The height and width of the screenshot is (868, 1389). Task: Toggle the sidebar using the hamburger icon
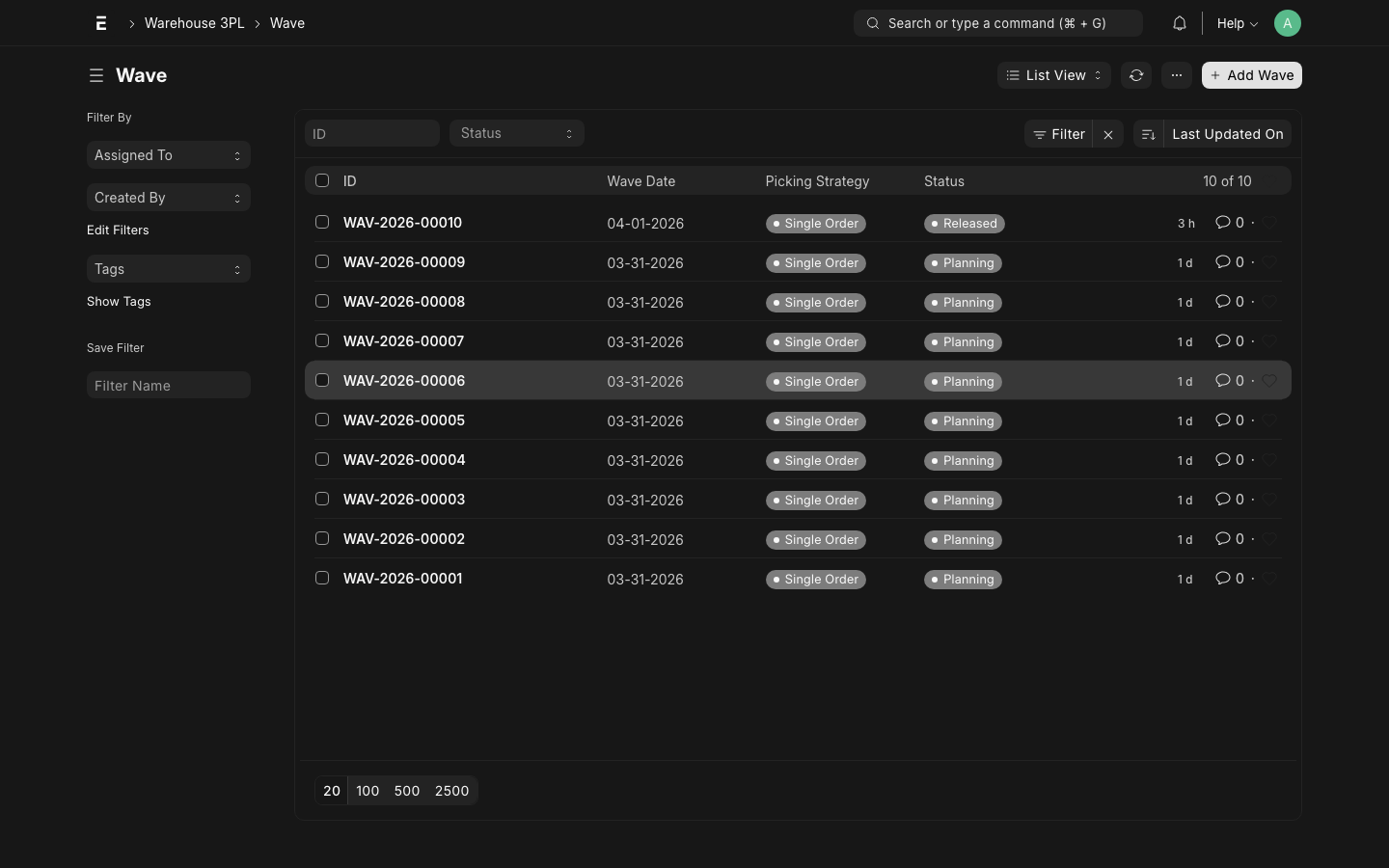click(x=96, y=75)
